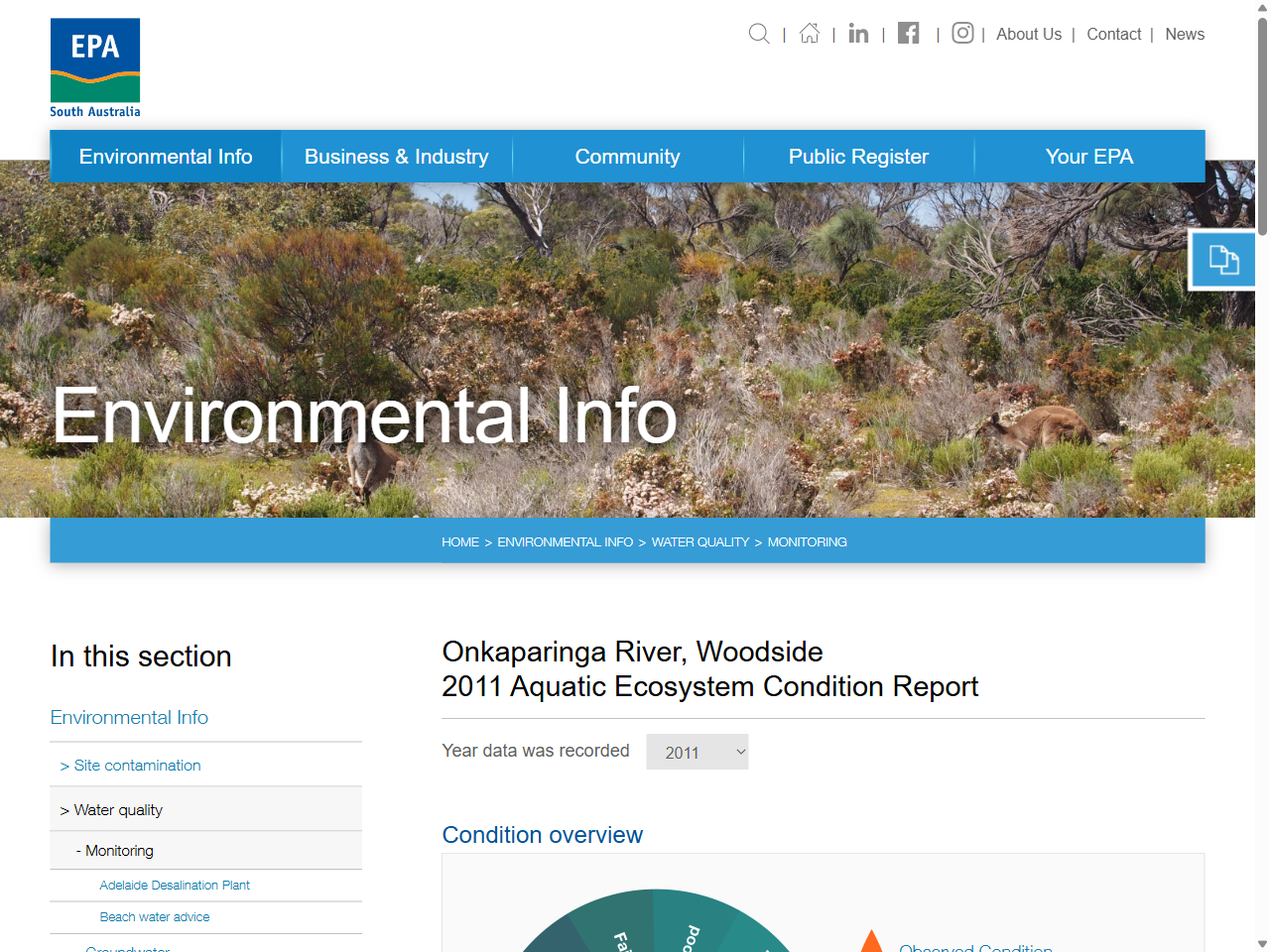Switch to the Your EPA menu
Screen dimensions: 1270x952
pos(1088,156)
